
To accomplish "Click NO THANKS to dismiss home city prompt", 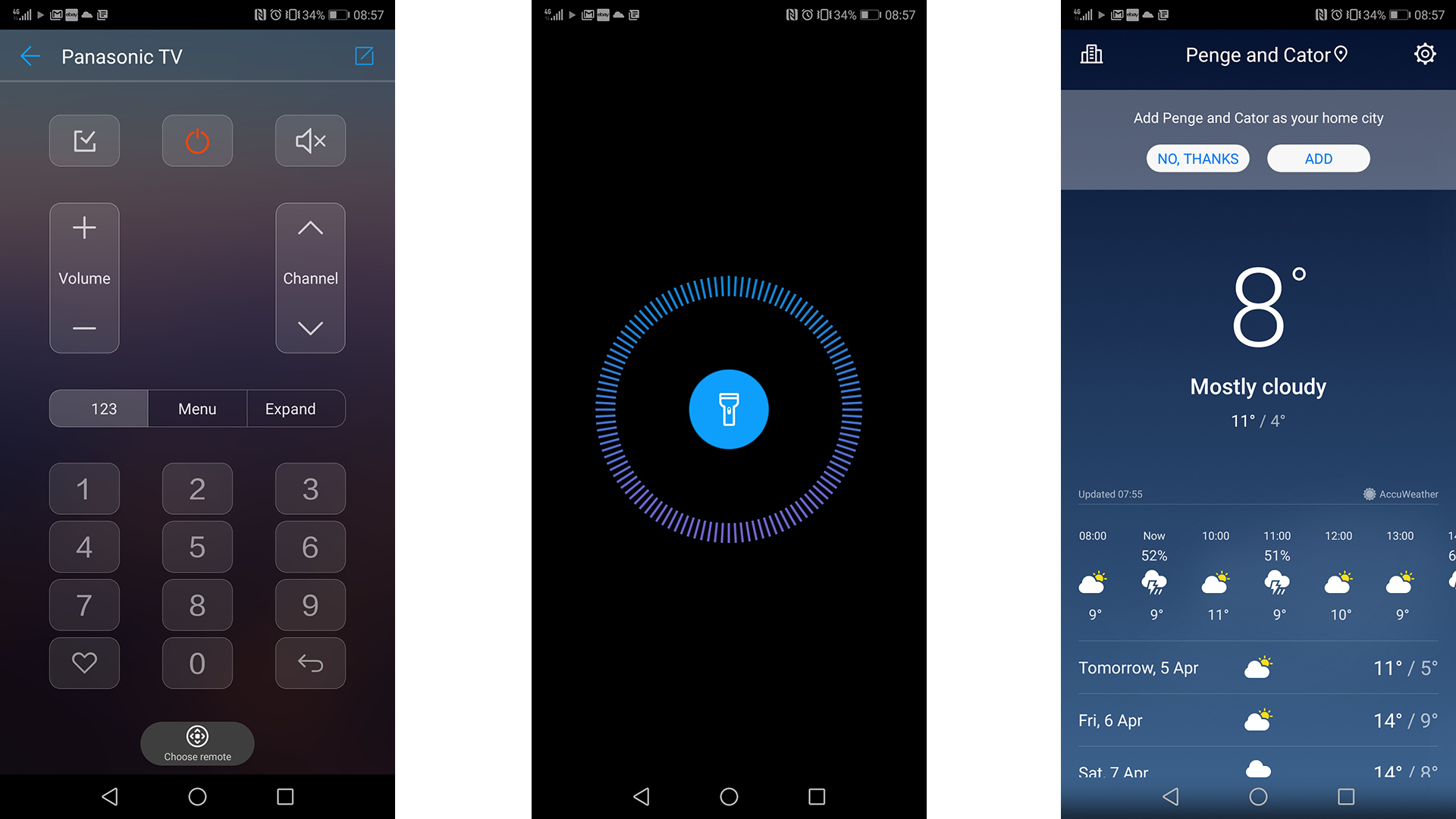I will coord(1197,159).
